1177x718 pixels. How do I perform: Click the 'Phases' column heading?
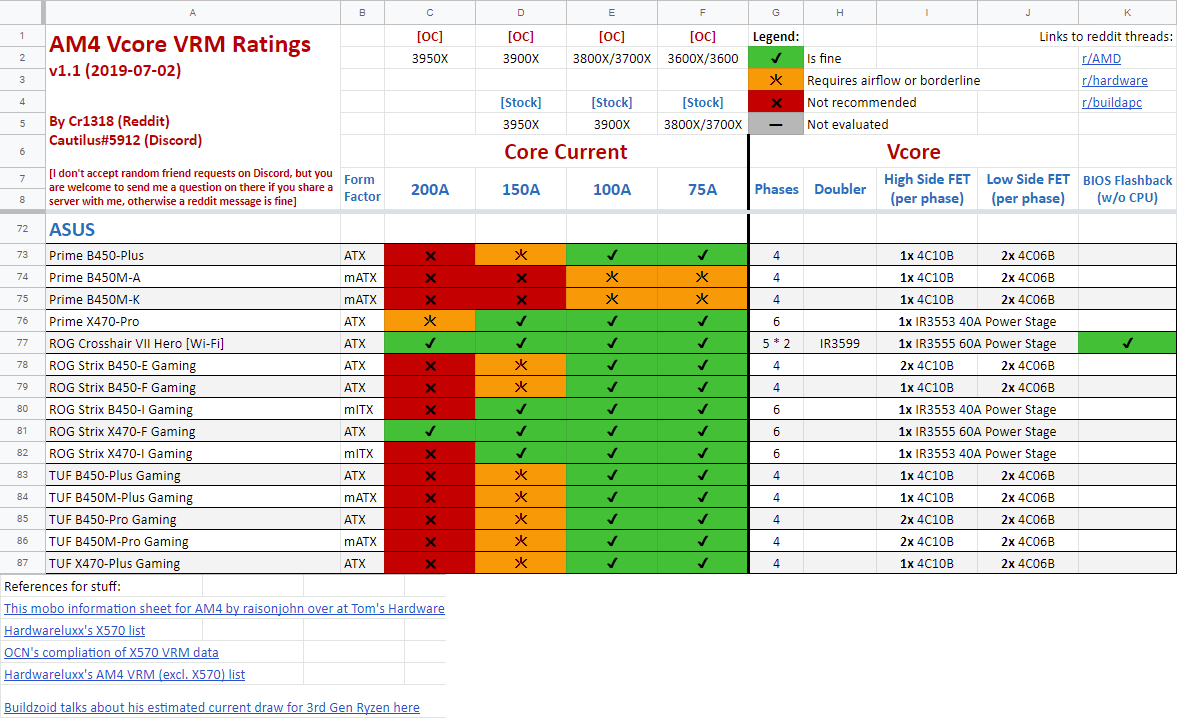(776, 189)
